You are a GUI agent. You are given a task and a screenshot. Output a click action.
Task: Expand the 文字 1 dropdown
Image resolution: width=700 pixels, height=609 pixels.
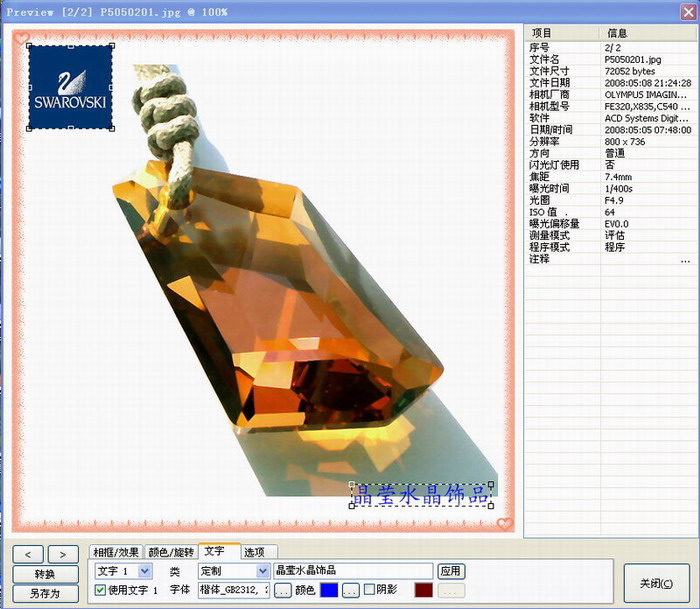tap(145, 571)
